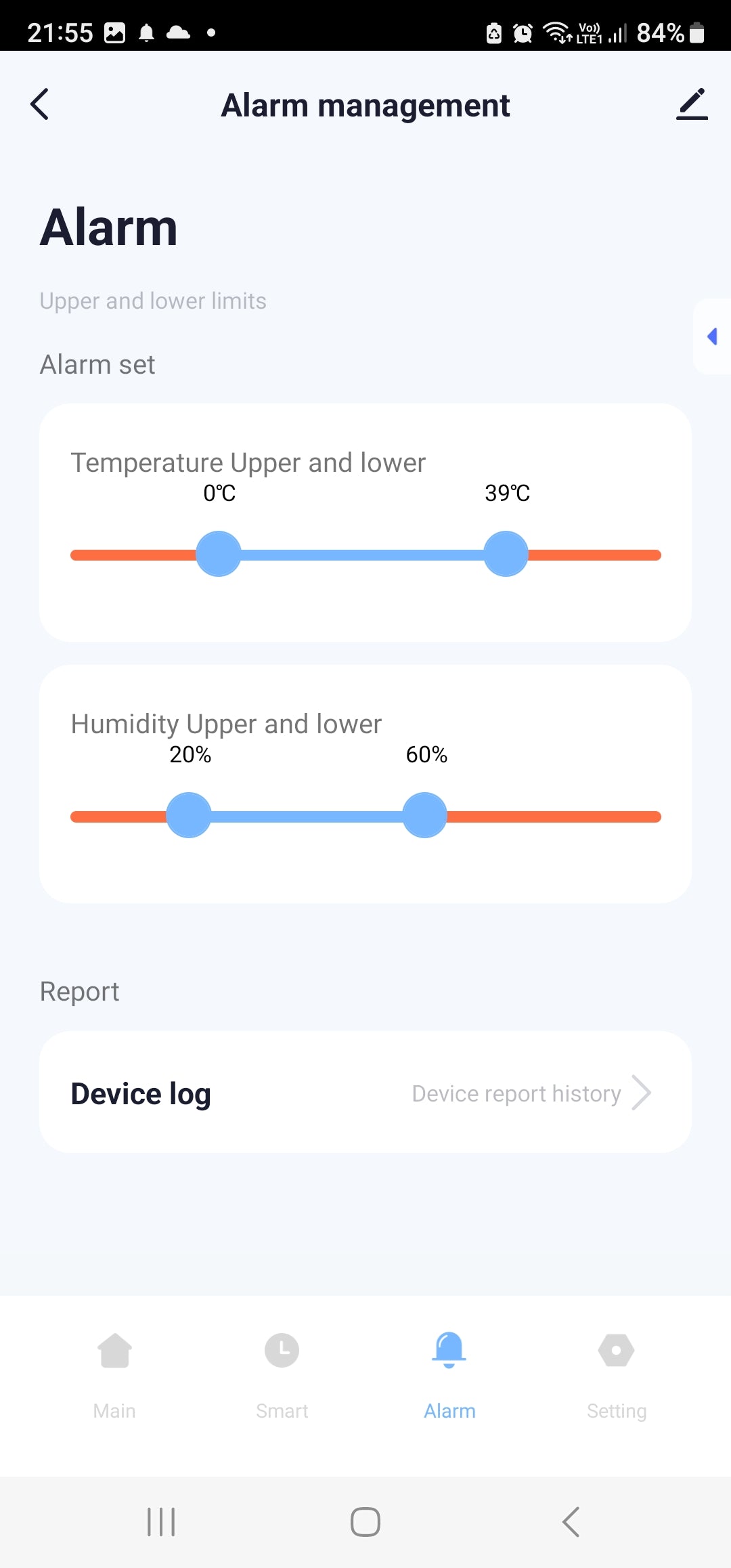Open the Main home icon
Viewport: 731px width, 1568px height.
114,1351
